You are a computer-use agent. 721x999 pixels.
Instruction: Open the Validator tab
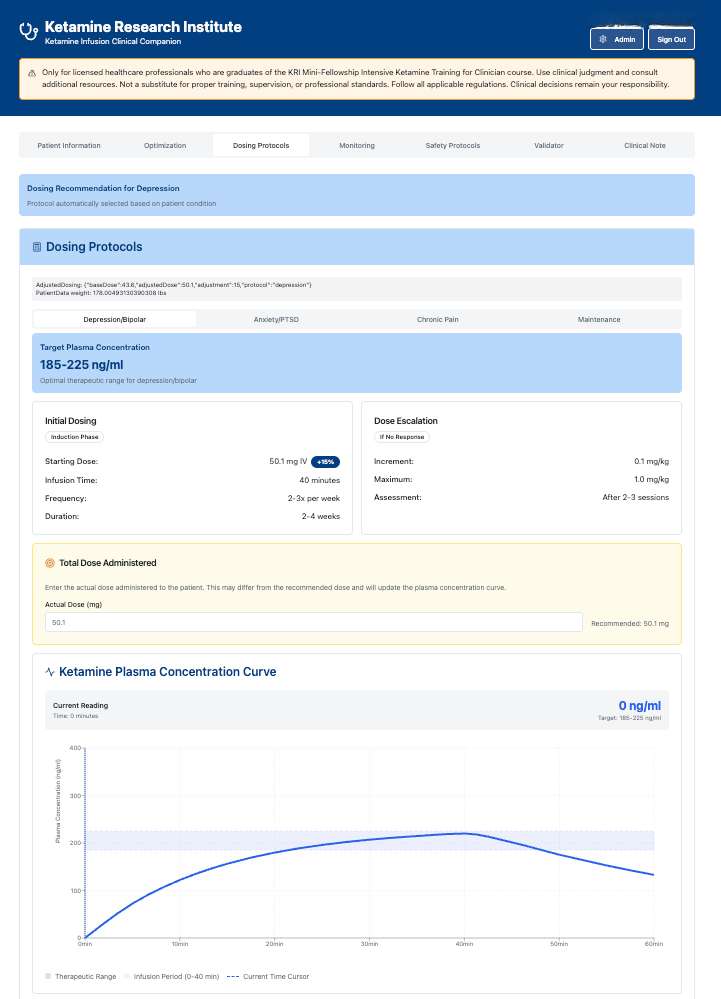coord(548,146)
